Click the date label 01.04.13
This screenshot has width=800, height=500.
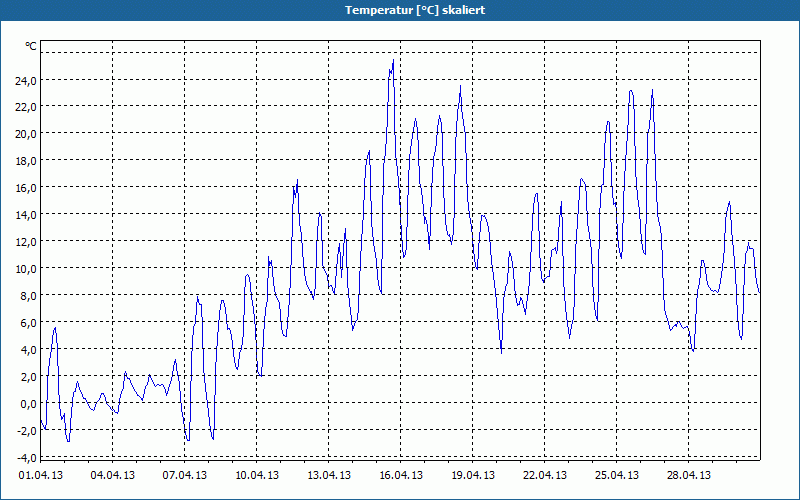pos(41,476)
